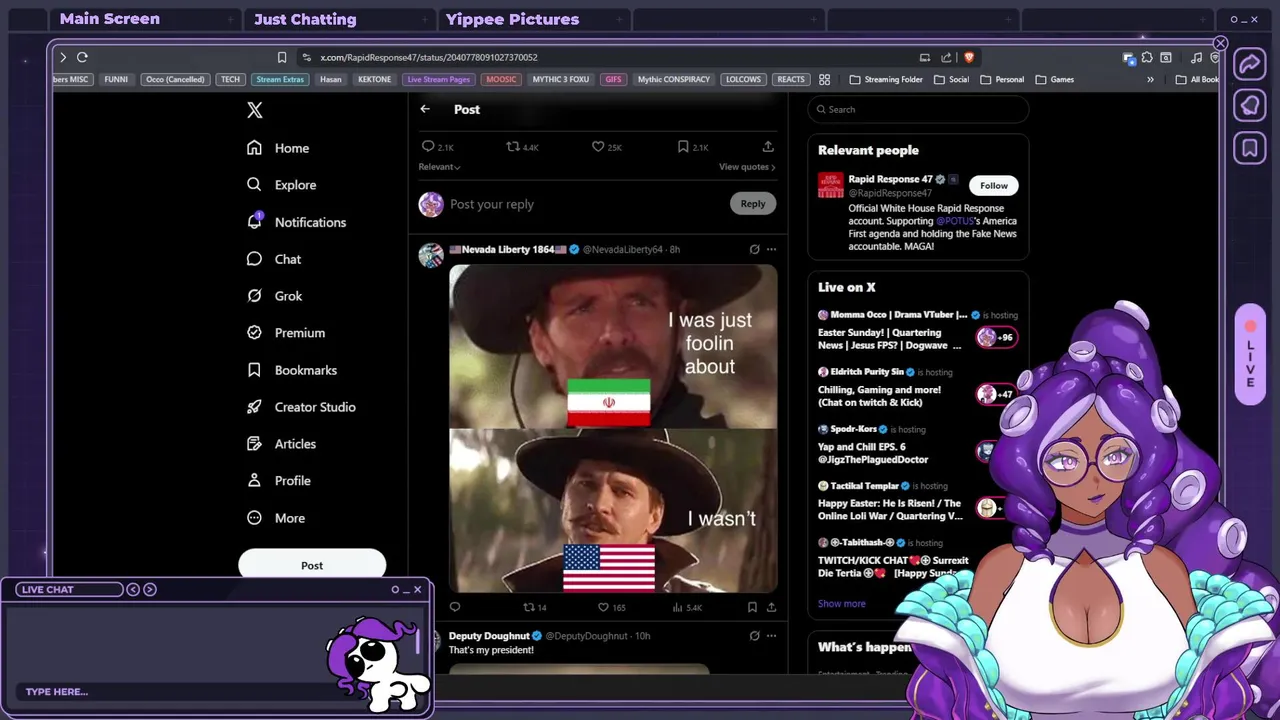The width and height of the screenshot is (1280, 720).
Task: Go to Home in X sidebar
Action: (278, 148)
